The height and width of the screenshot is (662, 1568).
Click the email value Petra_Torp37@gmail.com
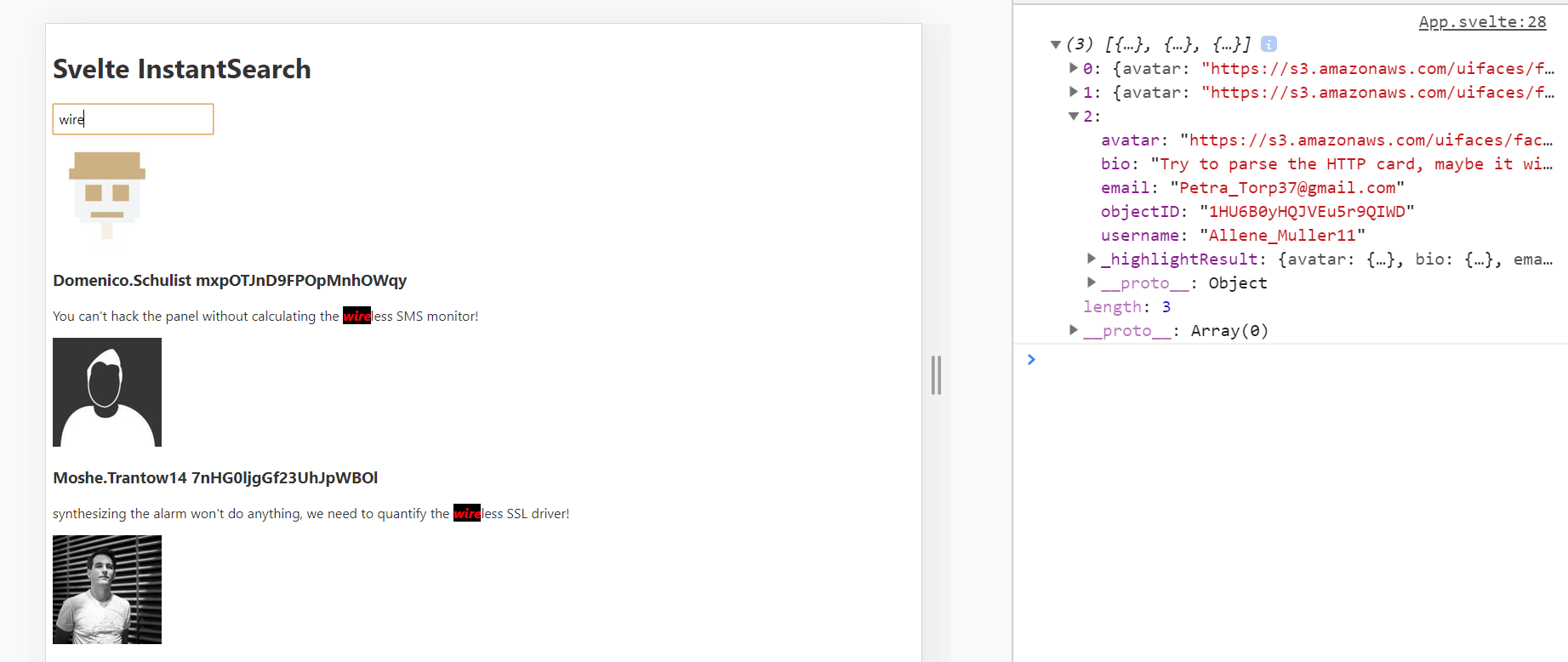1286,187
